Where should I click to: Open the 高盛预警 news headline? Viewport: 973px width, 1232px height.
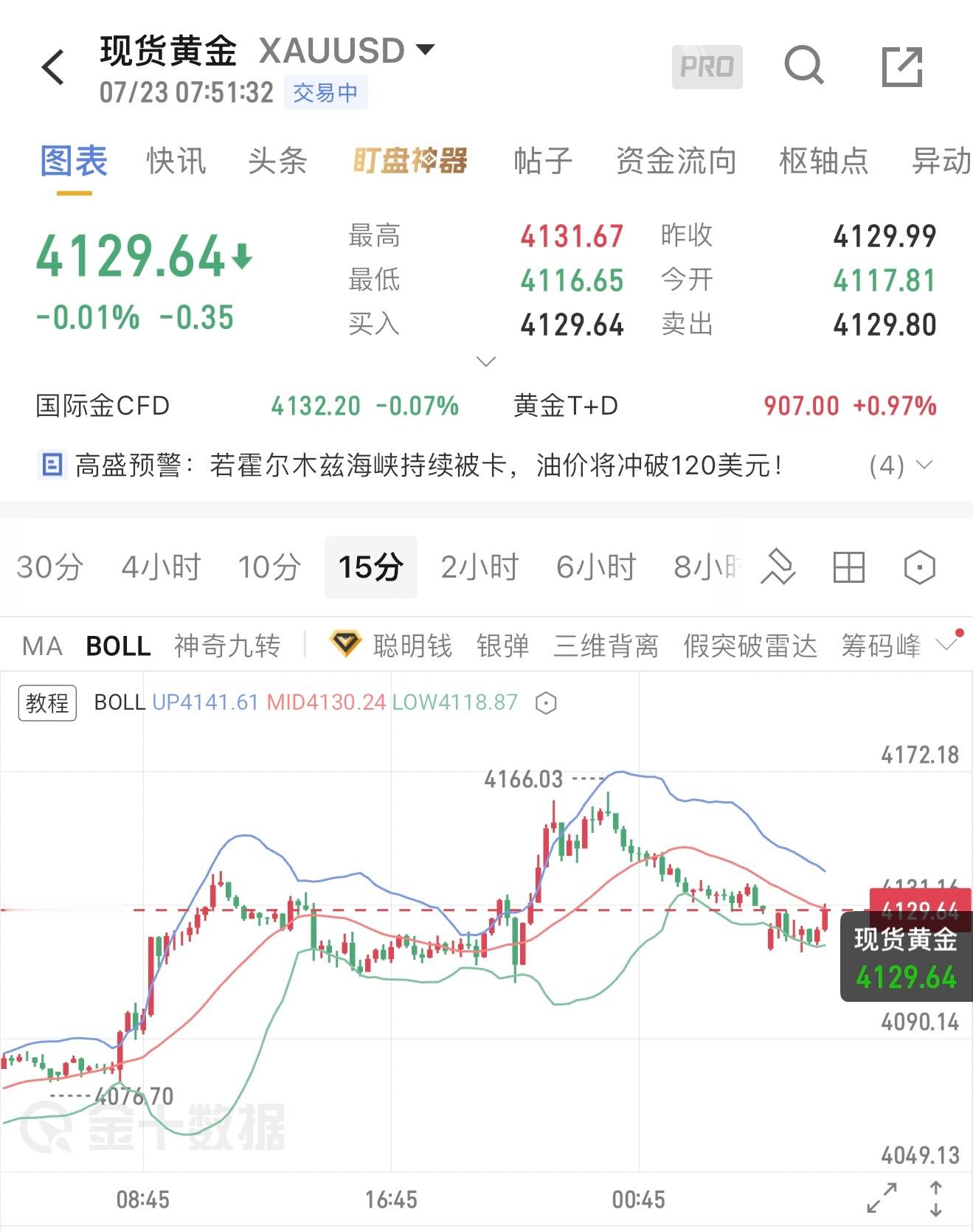pyautogui.click(x=429, y=466)
